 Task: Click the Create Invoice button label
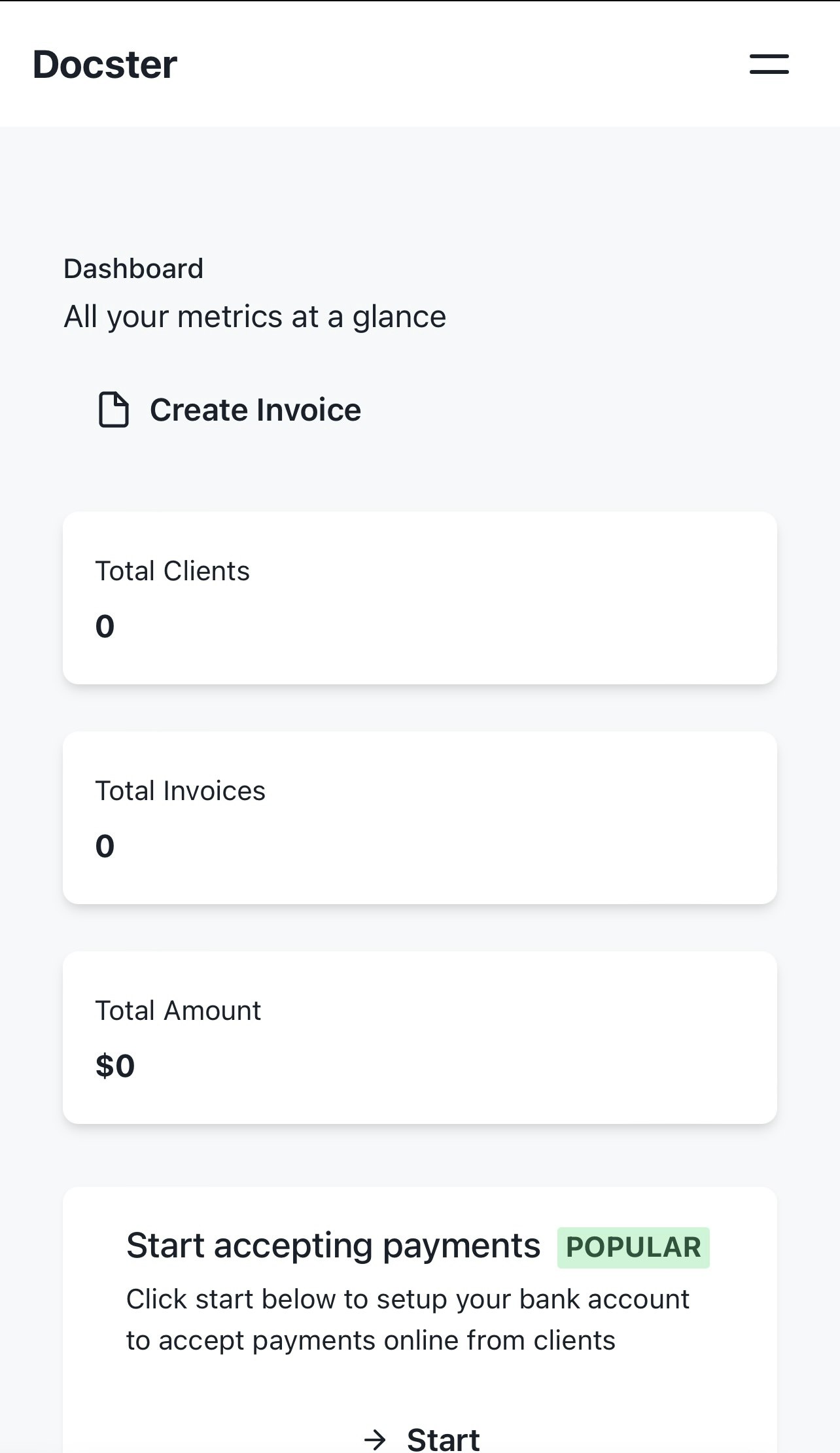click(255, 410)
